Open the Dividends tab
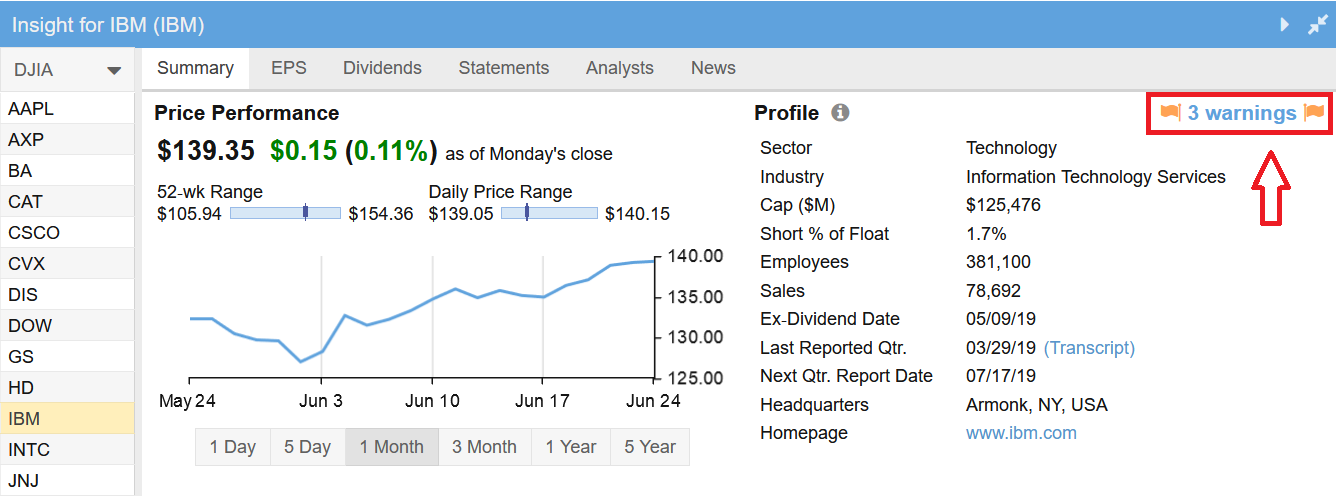The height and width of the screenshot is (496, 1336). pyautogui.click(x=382, y=68)
